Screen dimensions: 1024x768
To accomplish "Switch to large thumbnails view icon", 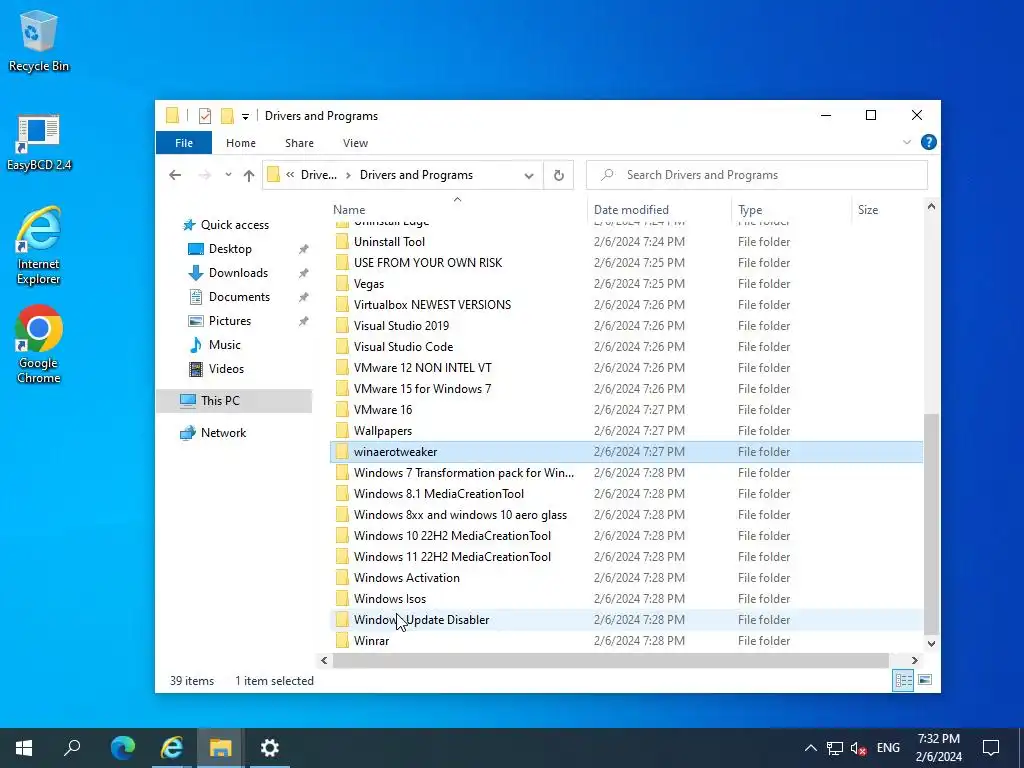I will 925,680.
